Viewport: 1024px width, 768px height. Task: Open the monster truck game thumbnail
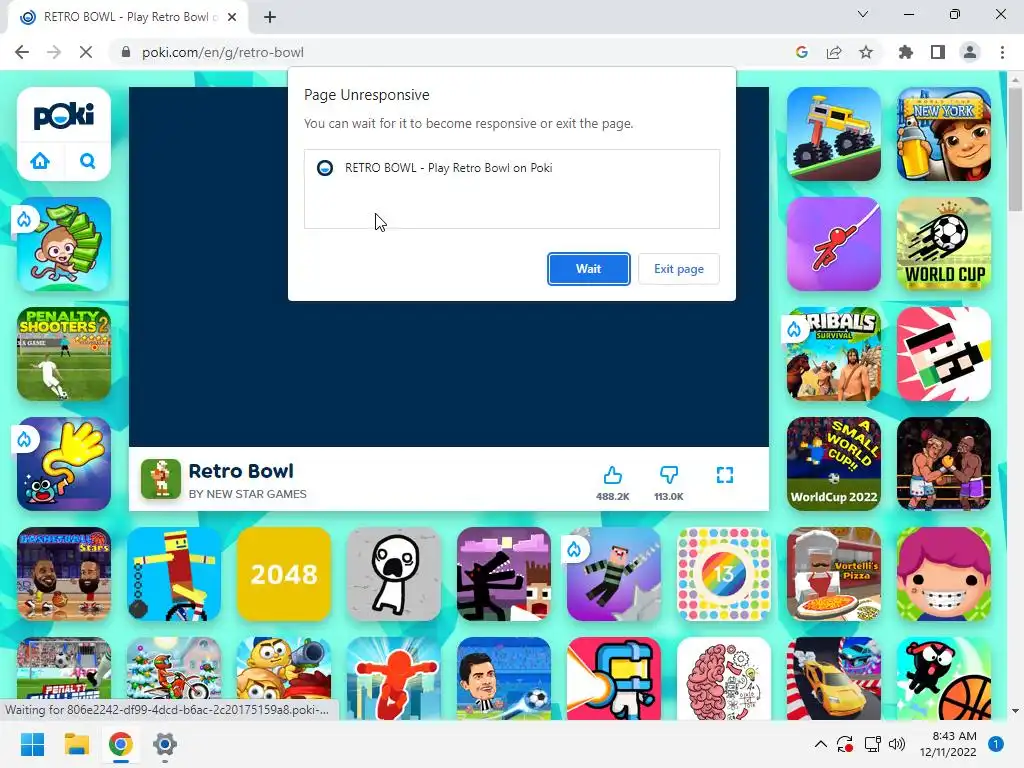click(834, 134)
